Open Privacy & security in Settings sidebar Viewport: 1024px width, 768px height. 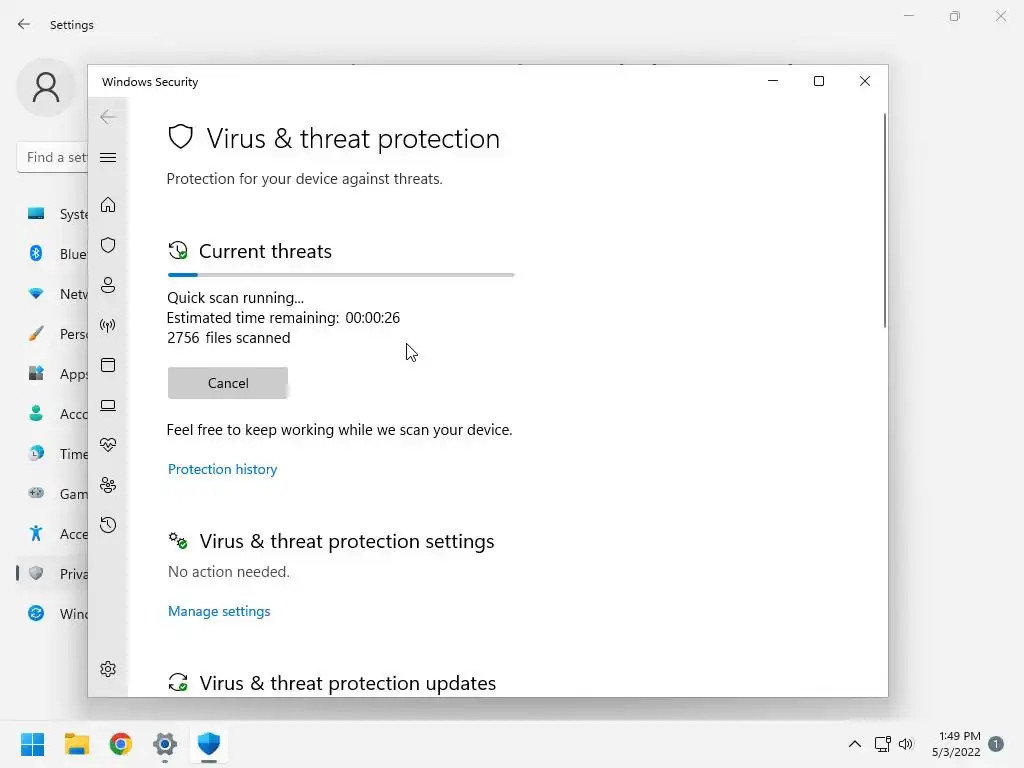point(57,574)
